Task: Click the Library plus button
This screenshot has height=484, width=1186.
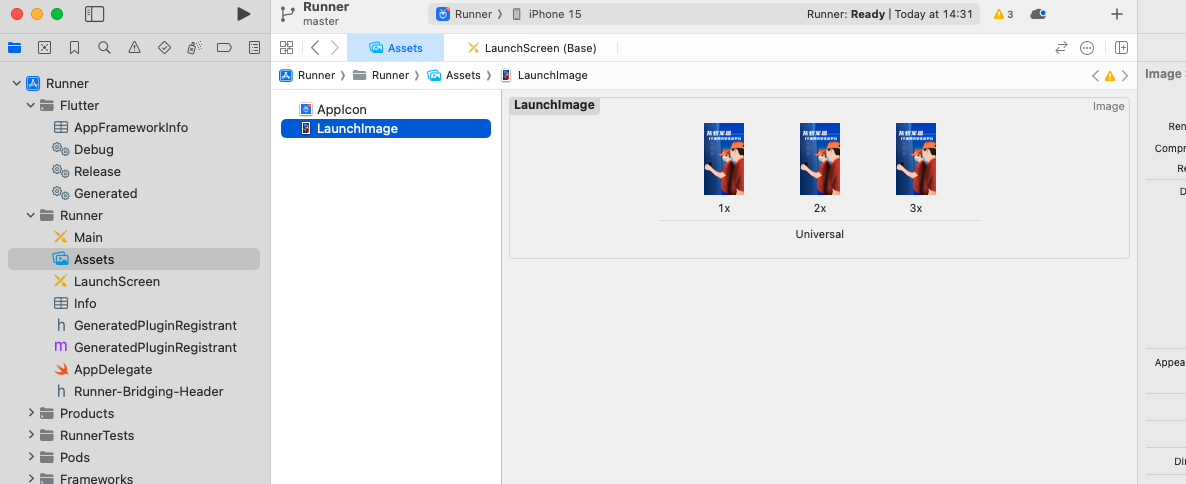Action: click(x=1117, y=14)
